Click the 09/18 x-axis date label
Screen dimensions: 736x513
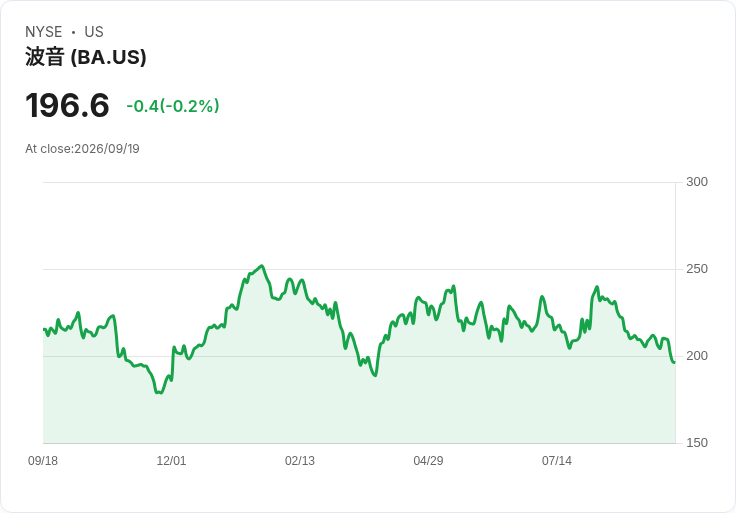tap(43, 461)
